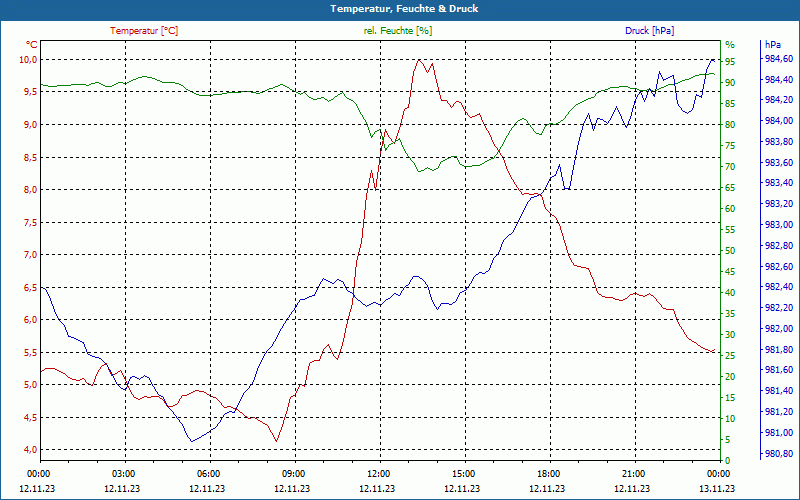Click the green '%' unit label

[730, 44]
